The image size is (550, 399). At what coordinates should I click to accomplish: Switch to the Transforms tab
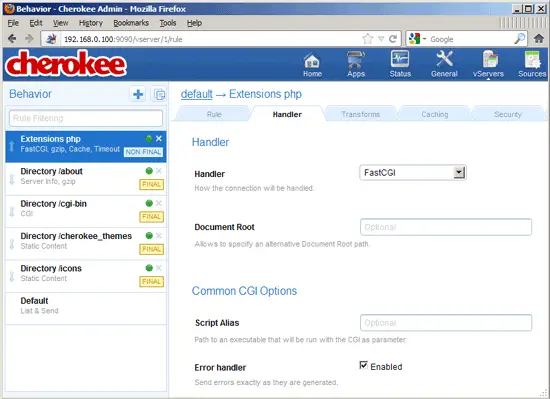tap(361, 114)
